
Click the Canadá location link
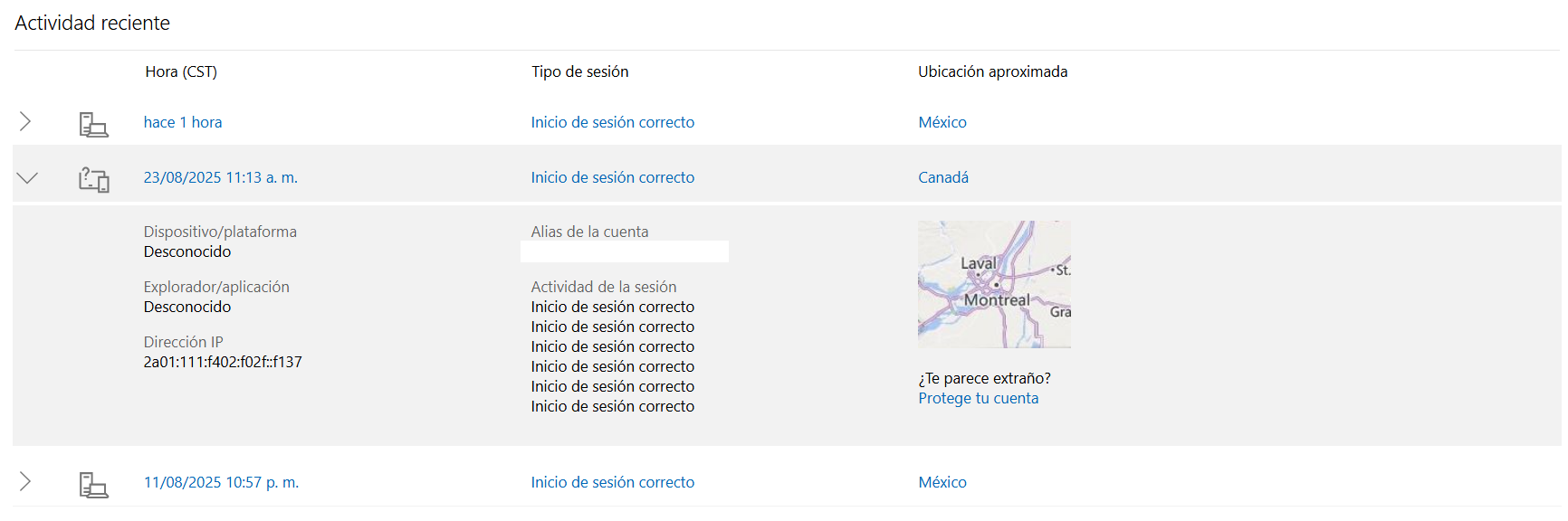pos(943,177)
